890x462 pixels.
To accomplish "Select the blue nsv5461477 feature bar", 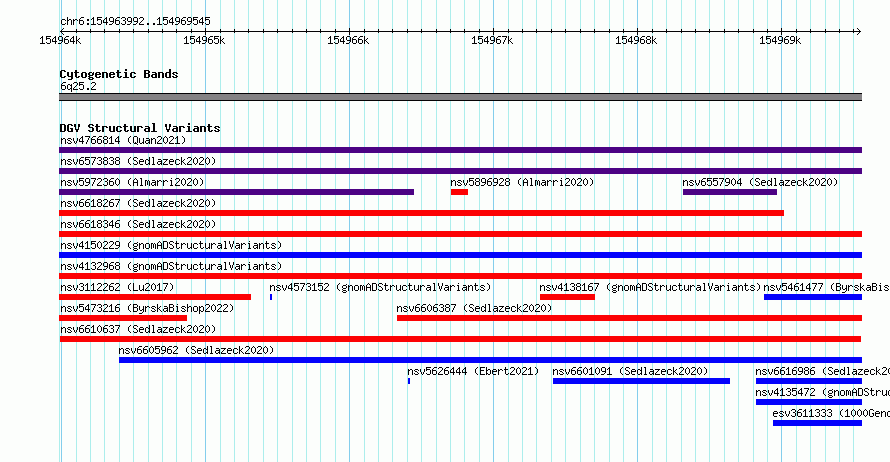I will pos(813,297).
